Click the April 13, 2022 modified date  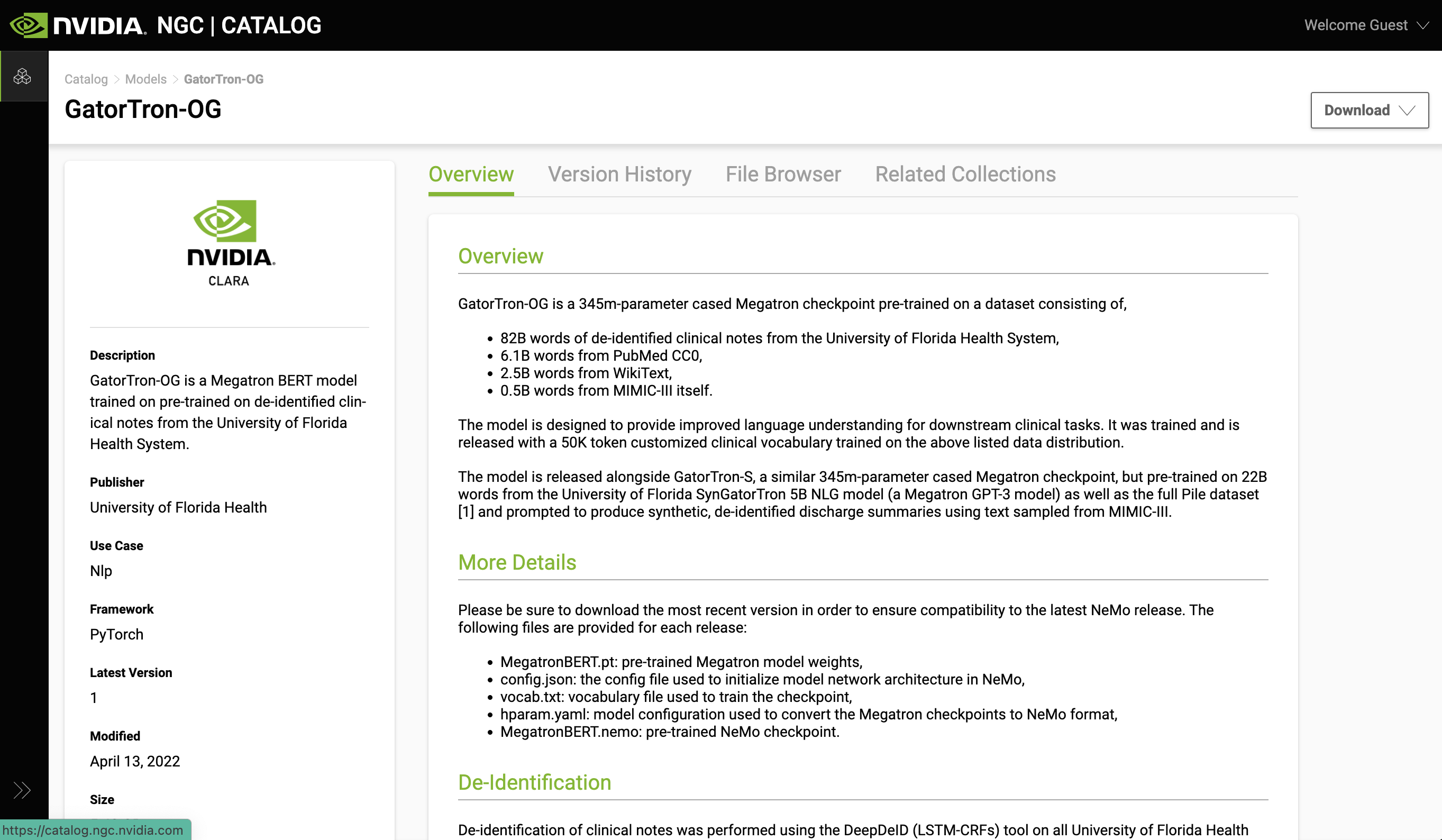pos(135,762)
